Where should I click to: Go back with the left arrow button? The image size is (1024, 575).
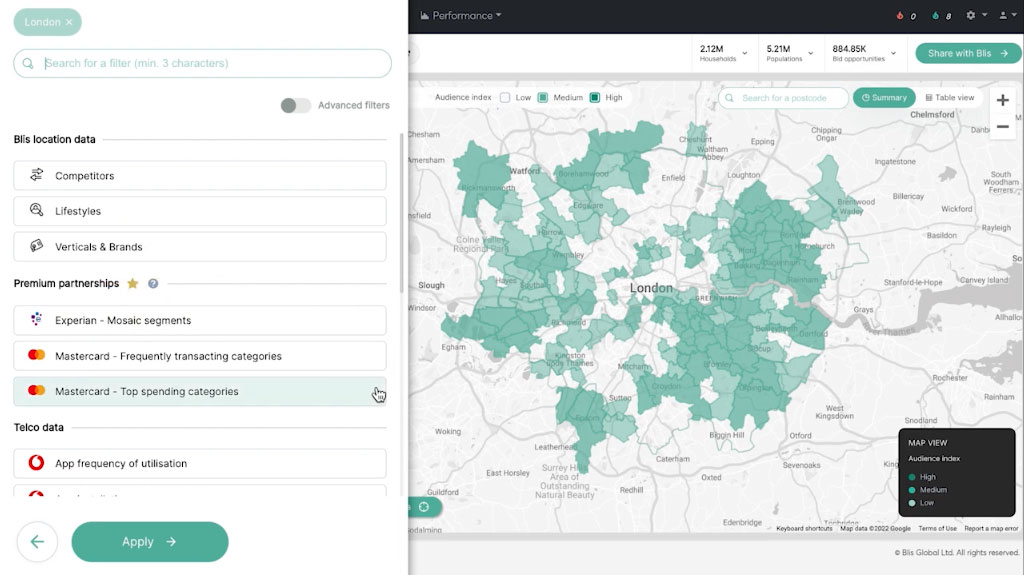point(37,542)
